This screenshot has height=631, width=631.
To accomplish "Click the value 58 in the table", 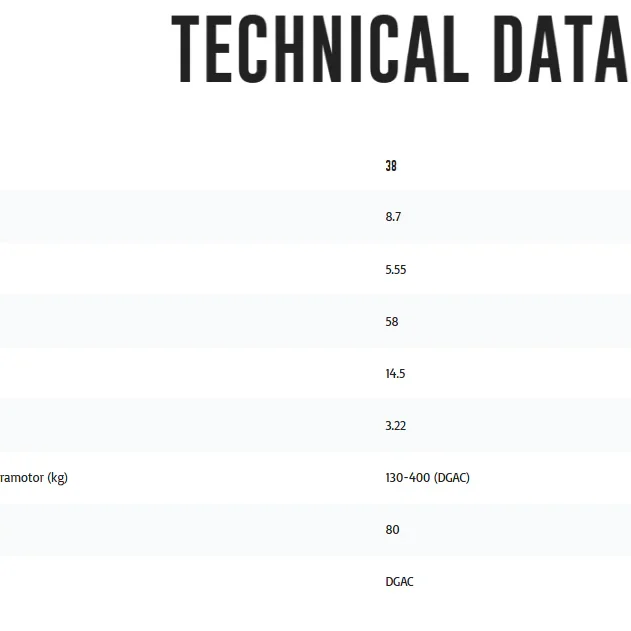I will coord(392,322).
